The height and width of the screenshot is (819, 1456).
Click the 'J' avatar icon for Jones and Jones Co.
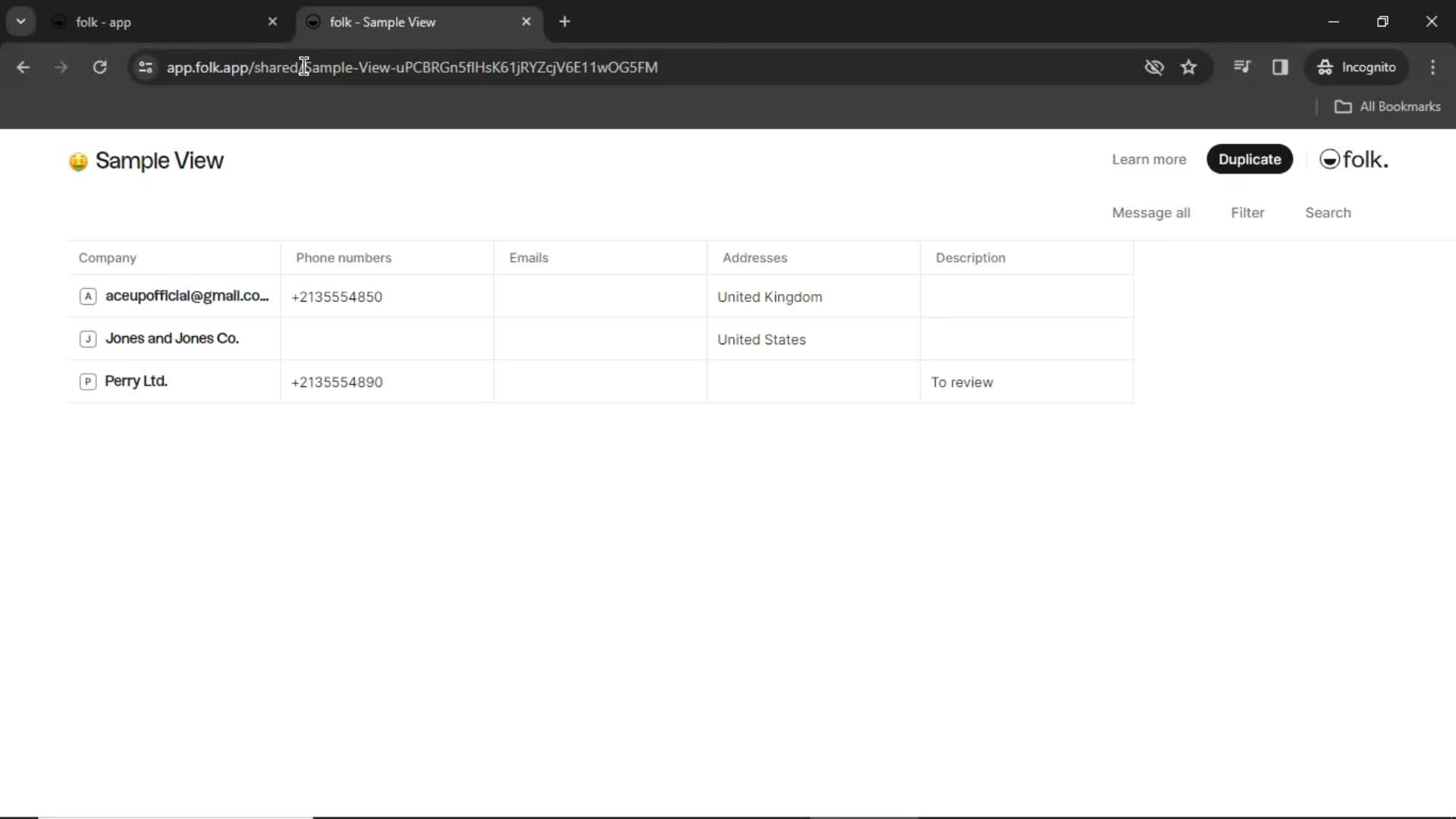click(87, 338)
